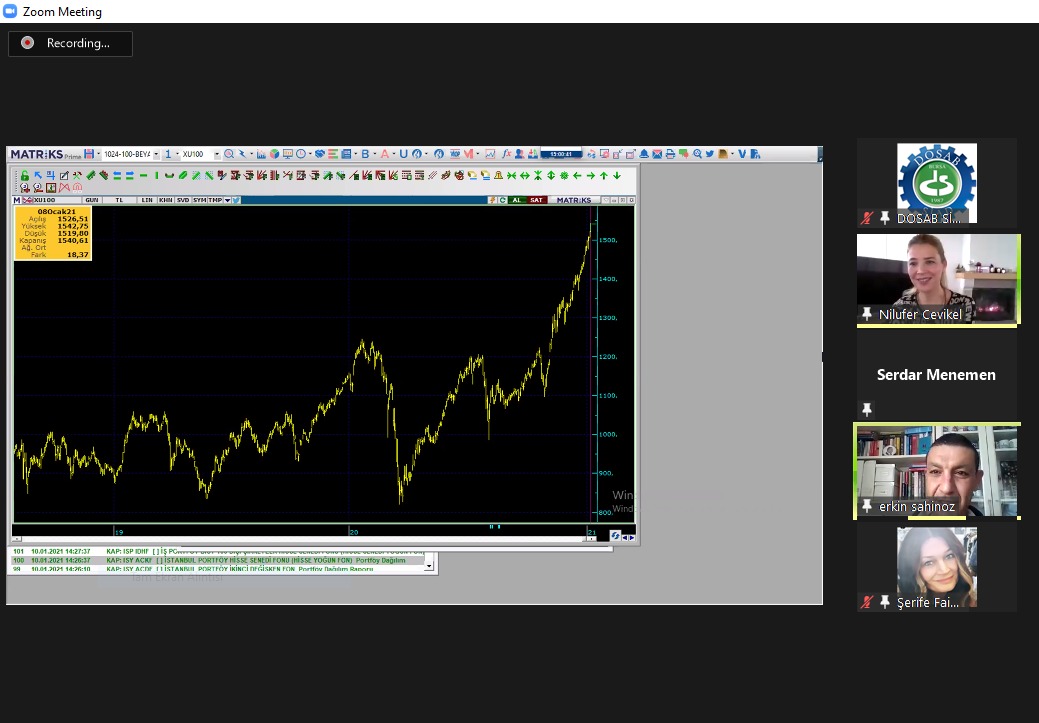
Task: Select the Serdar Menemen participant tile
Action: 937,375
